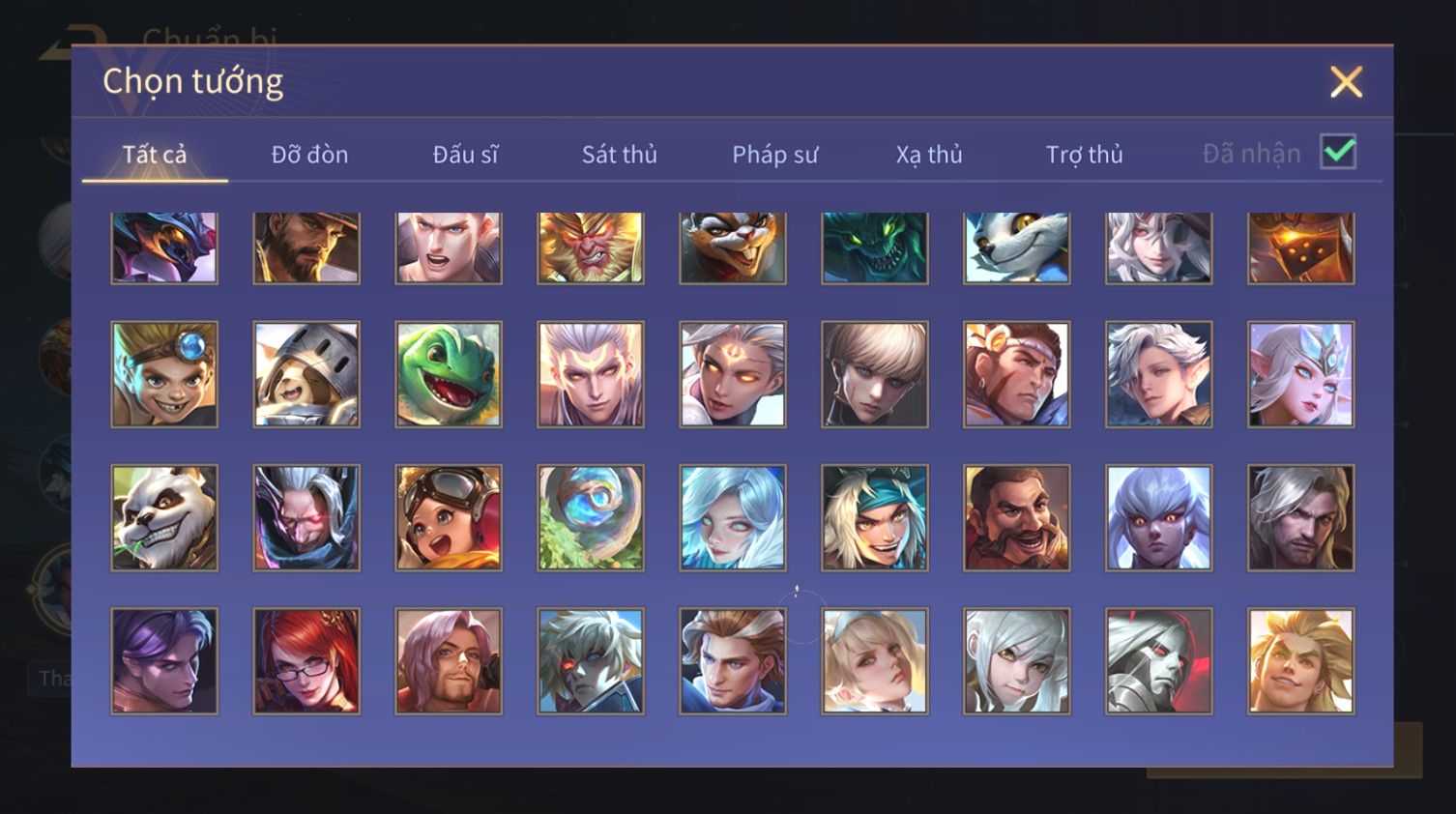
Task: Close the Chọn tướng dialog
Action: pyautogui.click(x=1346, y=82)
